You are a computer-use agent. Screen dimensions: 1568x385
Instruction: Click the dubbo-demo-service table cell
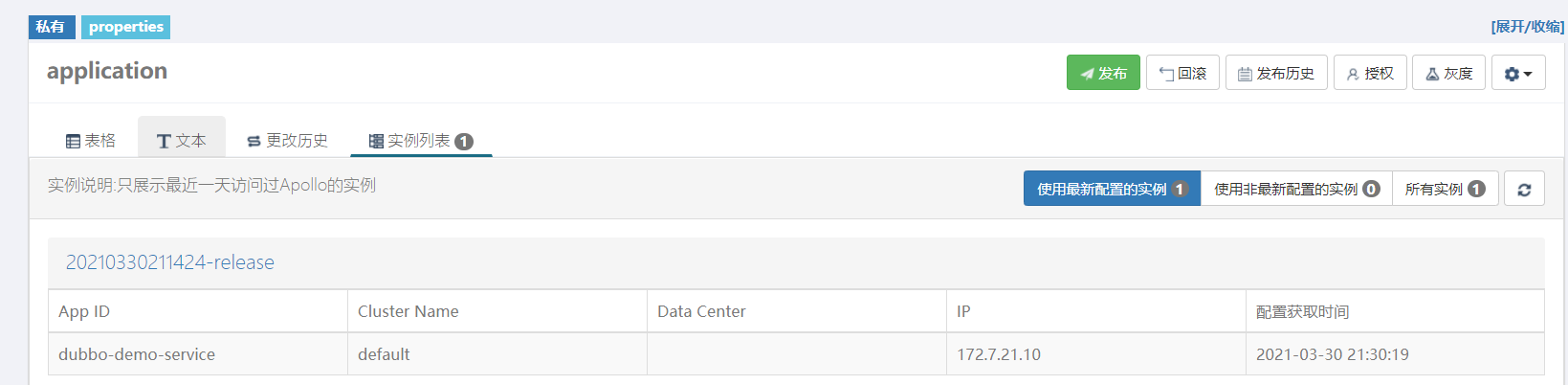tap(198, 354)
